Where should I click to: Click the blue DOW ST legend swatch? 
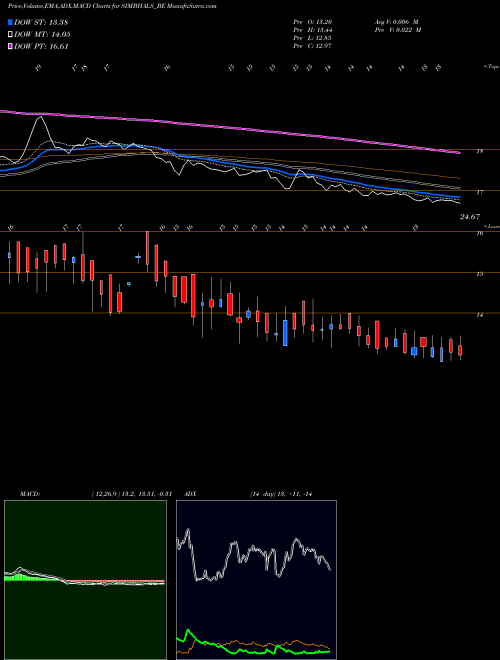pyautogui.click(x=11, y=22)
